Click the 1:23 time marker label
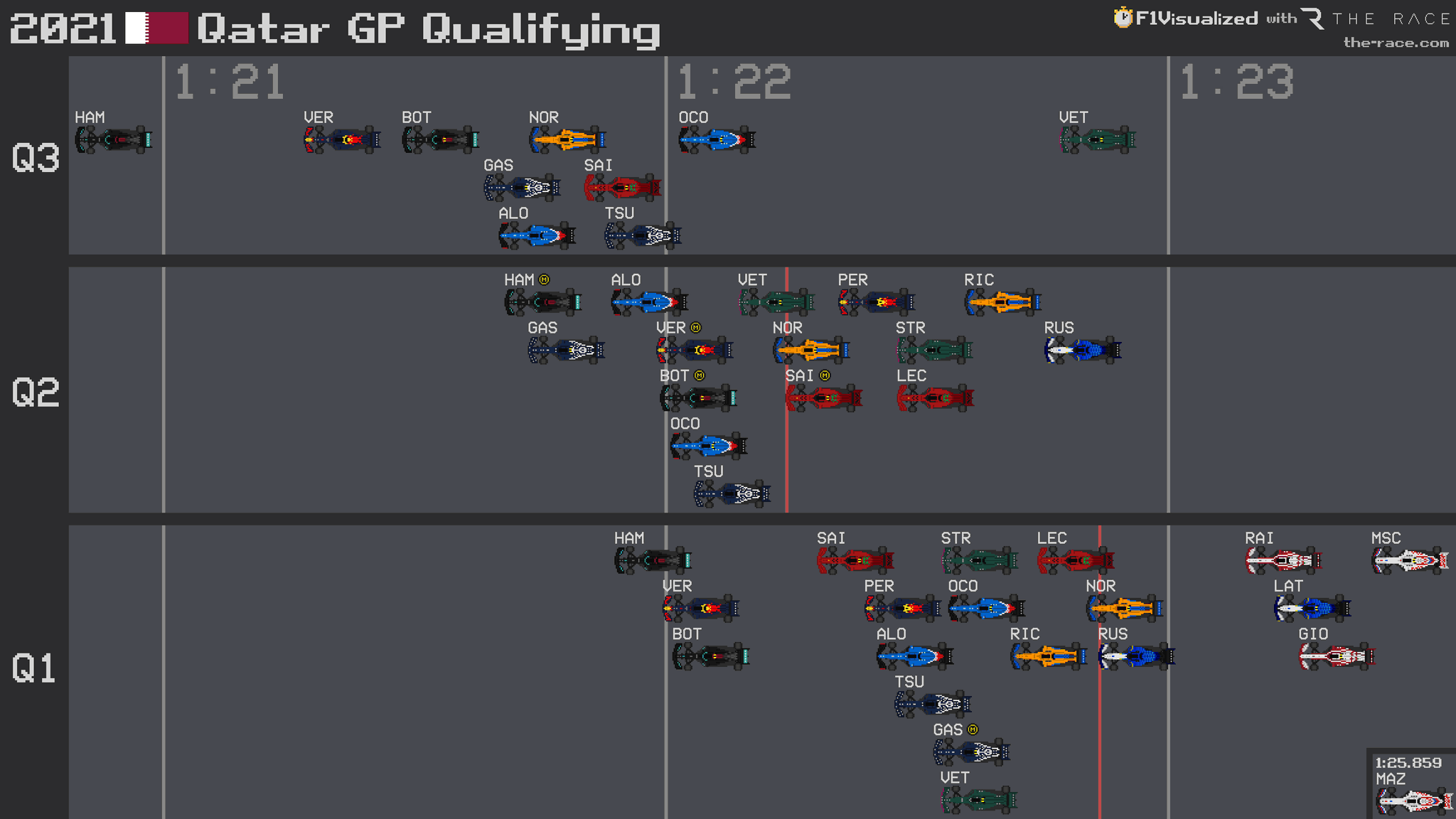1456x819 pixels. pos(1236,82)
